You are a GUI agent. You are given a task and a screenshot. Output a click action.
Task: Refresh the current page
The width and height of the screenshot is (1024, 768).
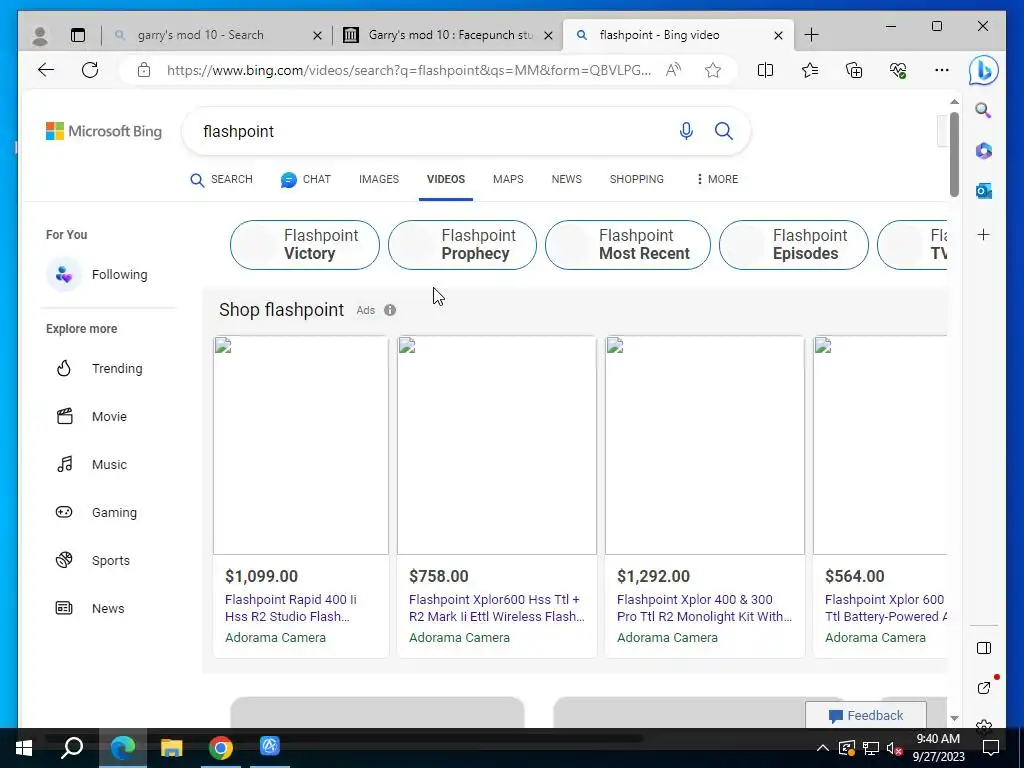pos(90,70)
